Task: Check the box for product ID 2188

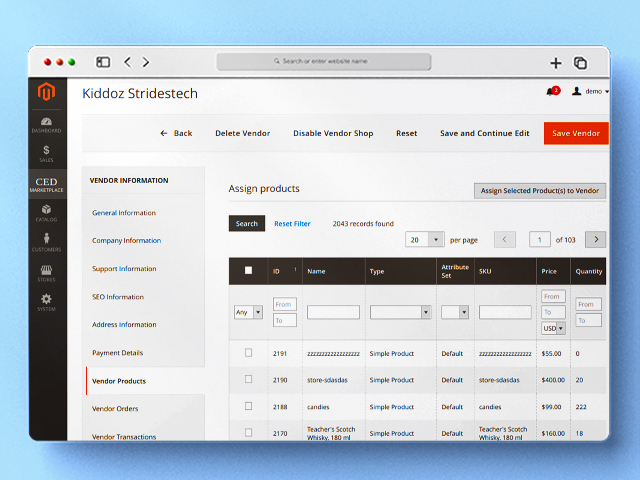Action: click(x=249, y=406)
